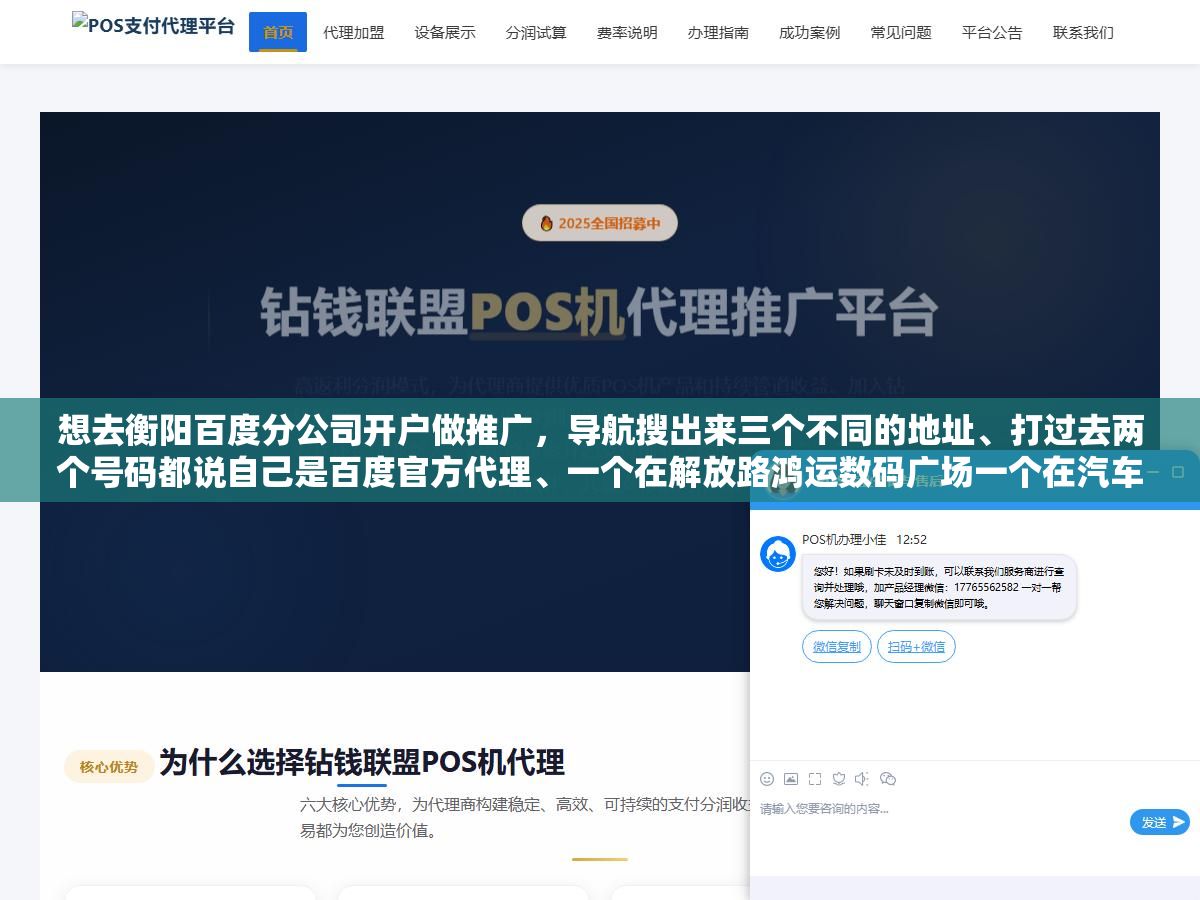Click the 扫码+微信 button

tap(916, 646)
